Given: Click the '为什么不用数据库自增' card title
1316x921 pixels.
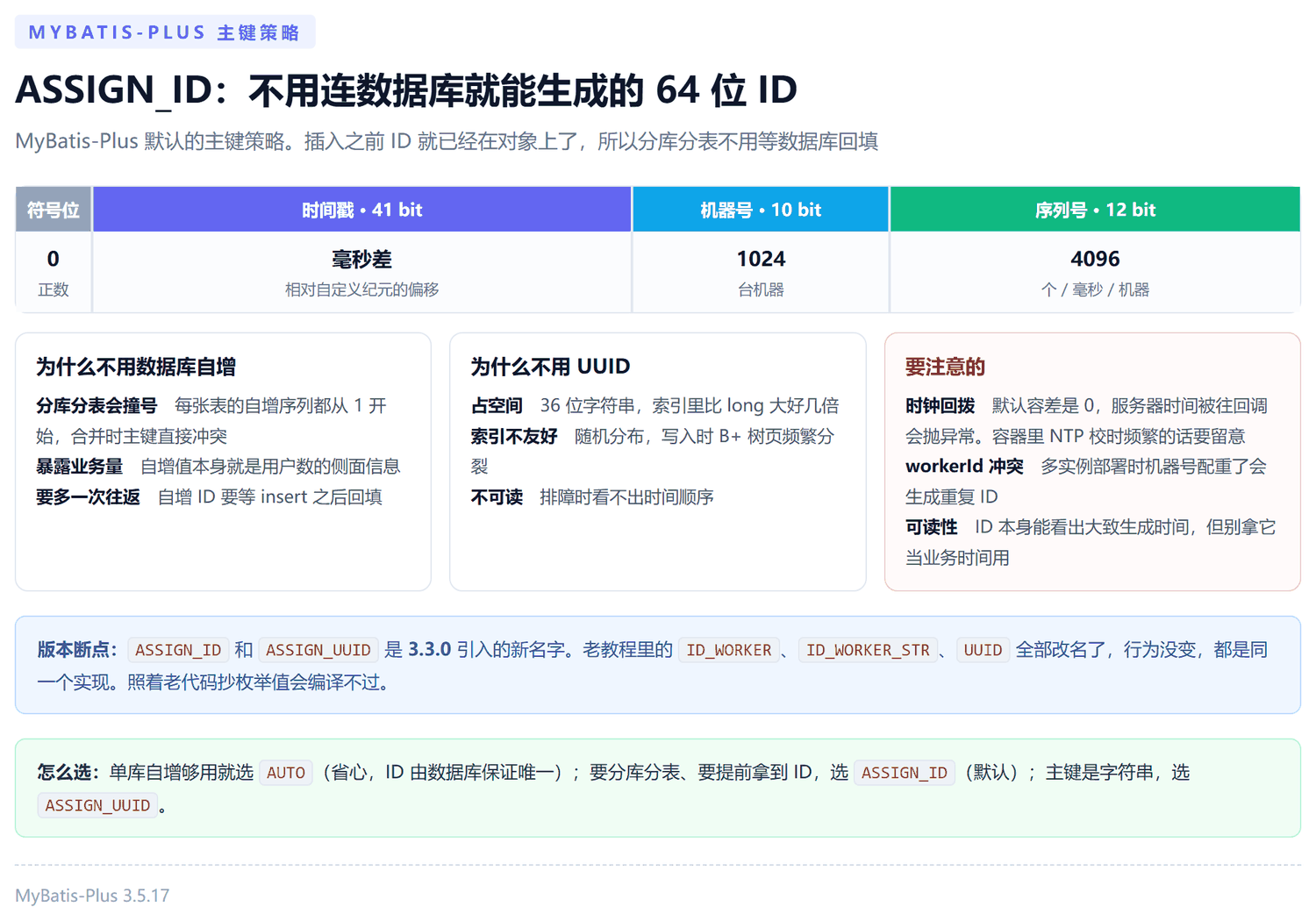Looking at the screenshot, I should click(x=136, y=367).
